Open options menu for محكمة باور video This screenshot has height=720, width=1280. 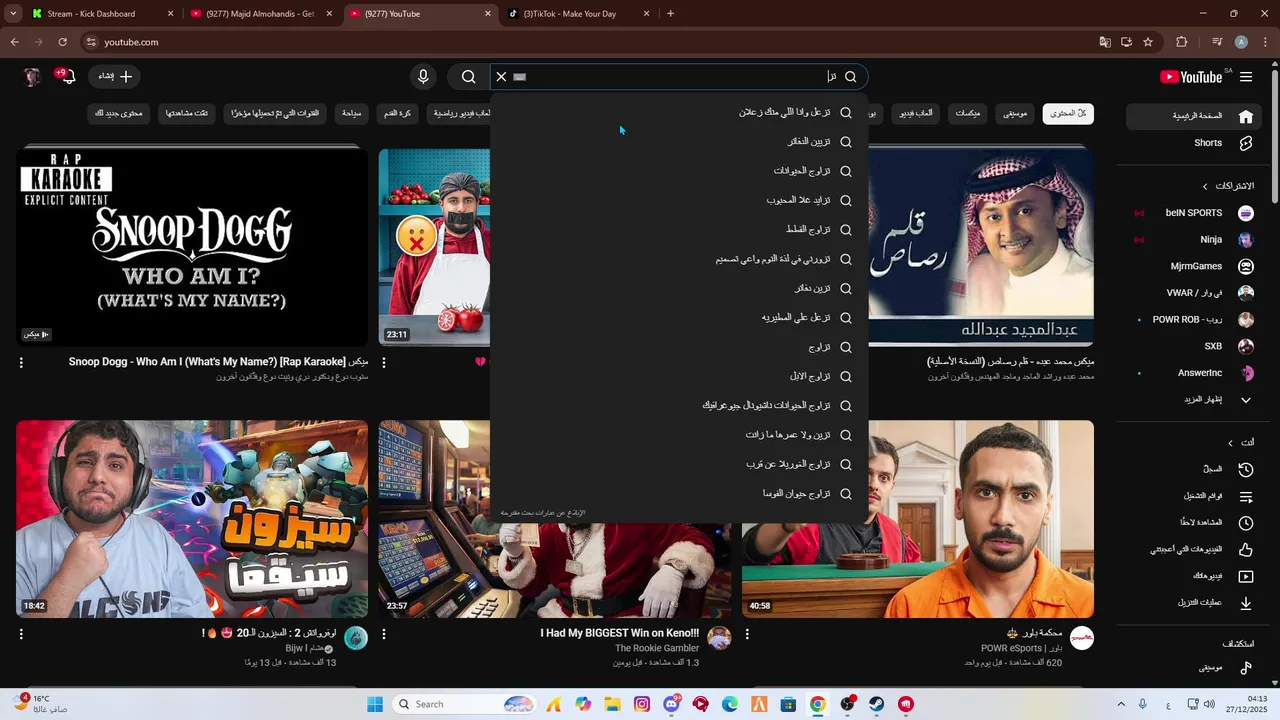coord(747,634)
